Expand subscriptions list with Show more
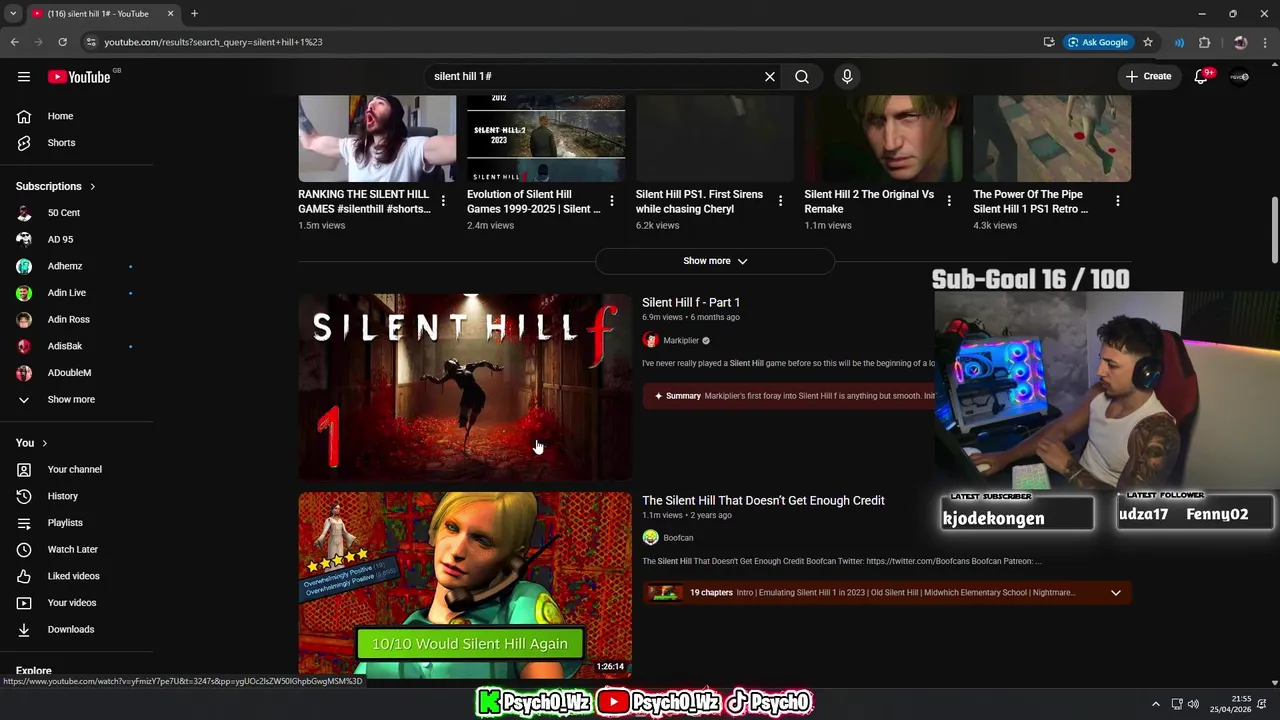Screen dimensions: 1280x720 (x=71, y=399)
